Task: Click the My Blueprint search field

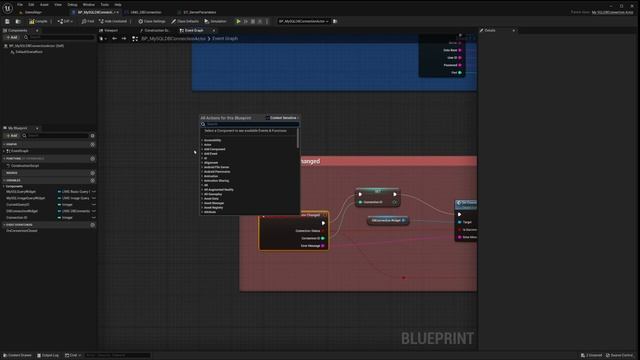Action: pos(55,136)
